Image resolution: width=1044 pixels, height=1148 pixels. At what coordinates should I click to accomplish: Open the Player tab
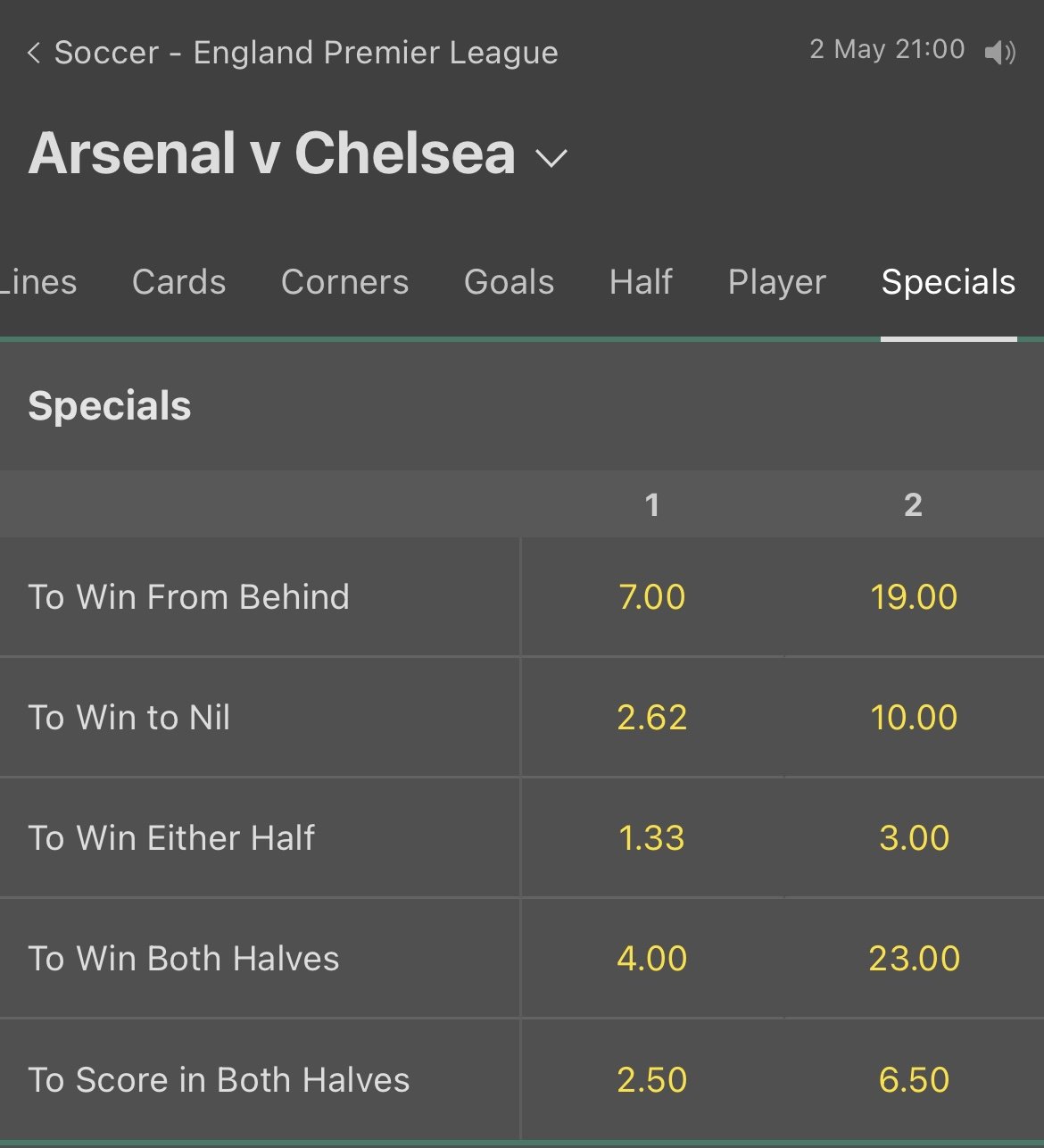point(776,282)
